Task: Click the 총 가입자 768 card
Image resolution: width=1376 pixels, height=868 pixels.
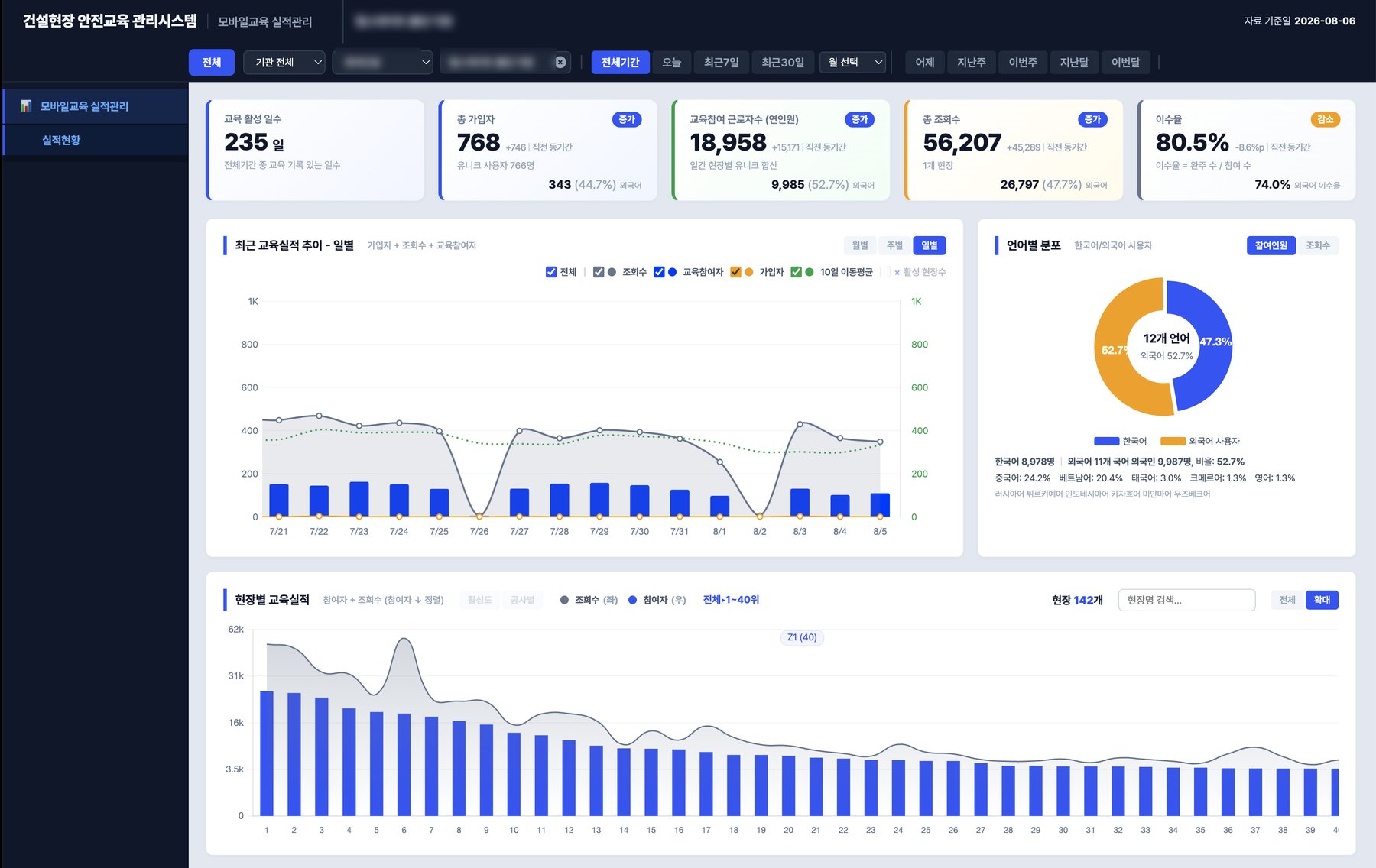Action: [547, 151]
